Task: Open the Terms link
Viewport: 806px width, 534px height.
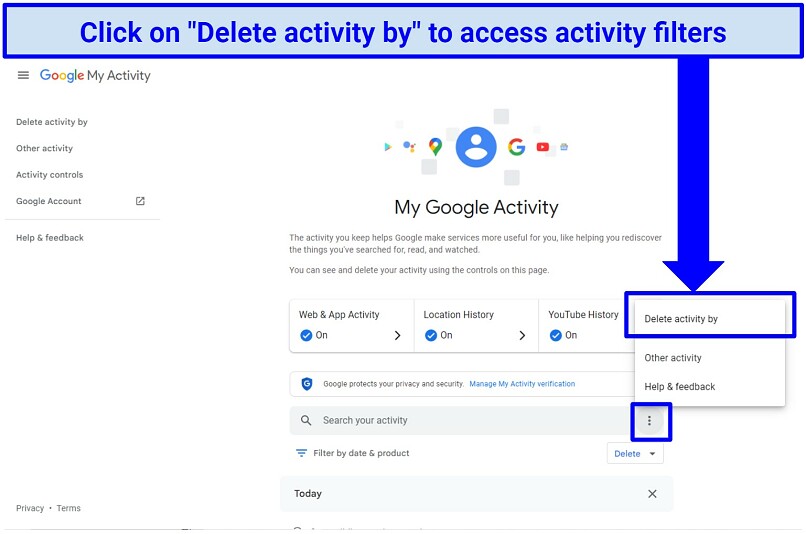Action: click(x=68, y=508)
